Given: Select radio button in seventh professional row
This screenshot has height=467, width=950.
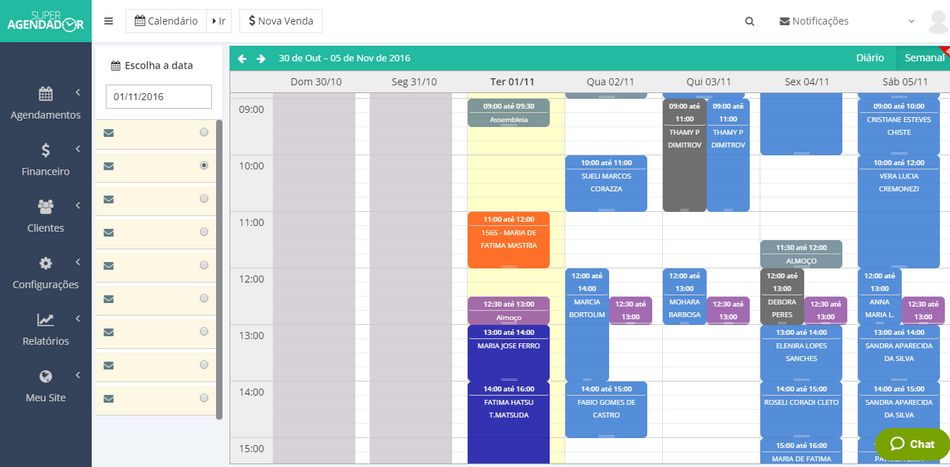Looking at the screenshot, I should click(x=204, y=331).
